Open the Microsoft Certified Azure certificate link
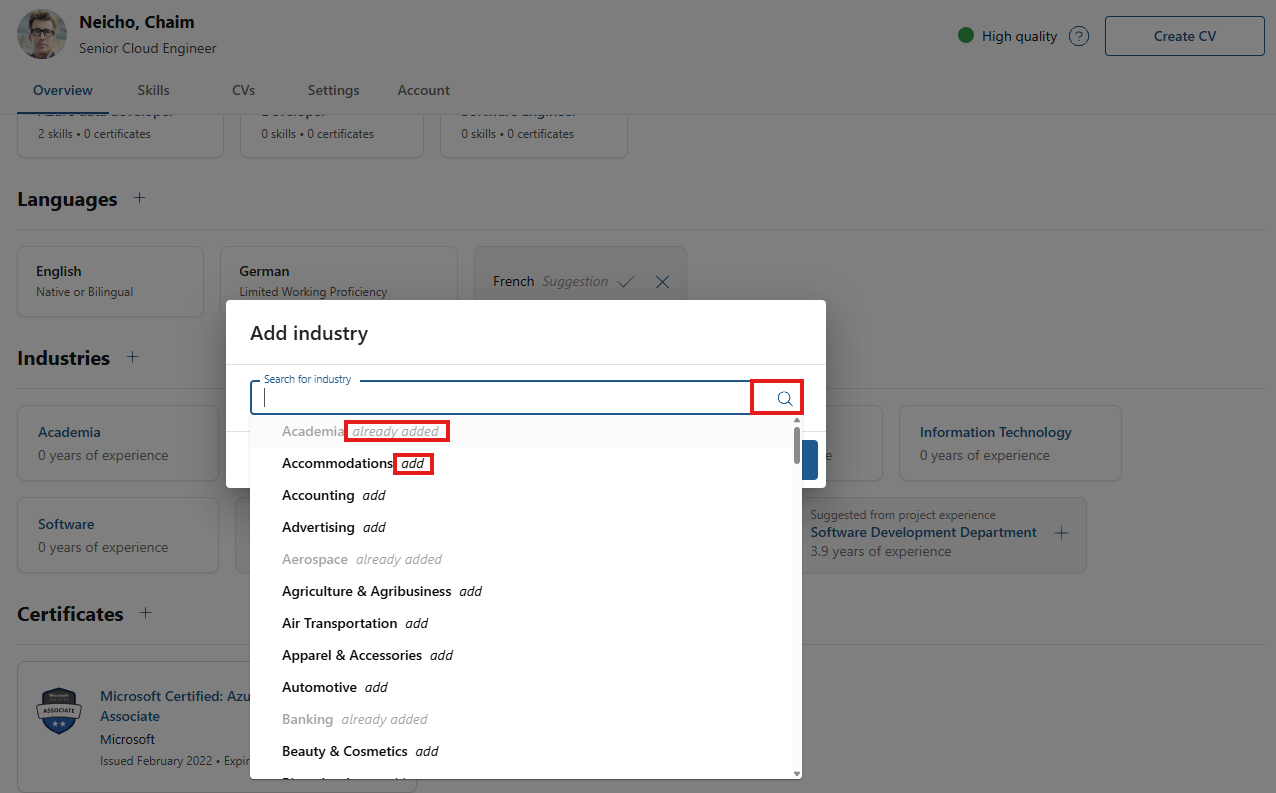Image resolution: width=1276 pixels, height=793 pixels. click(x=174, y=706)
